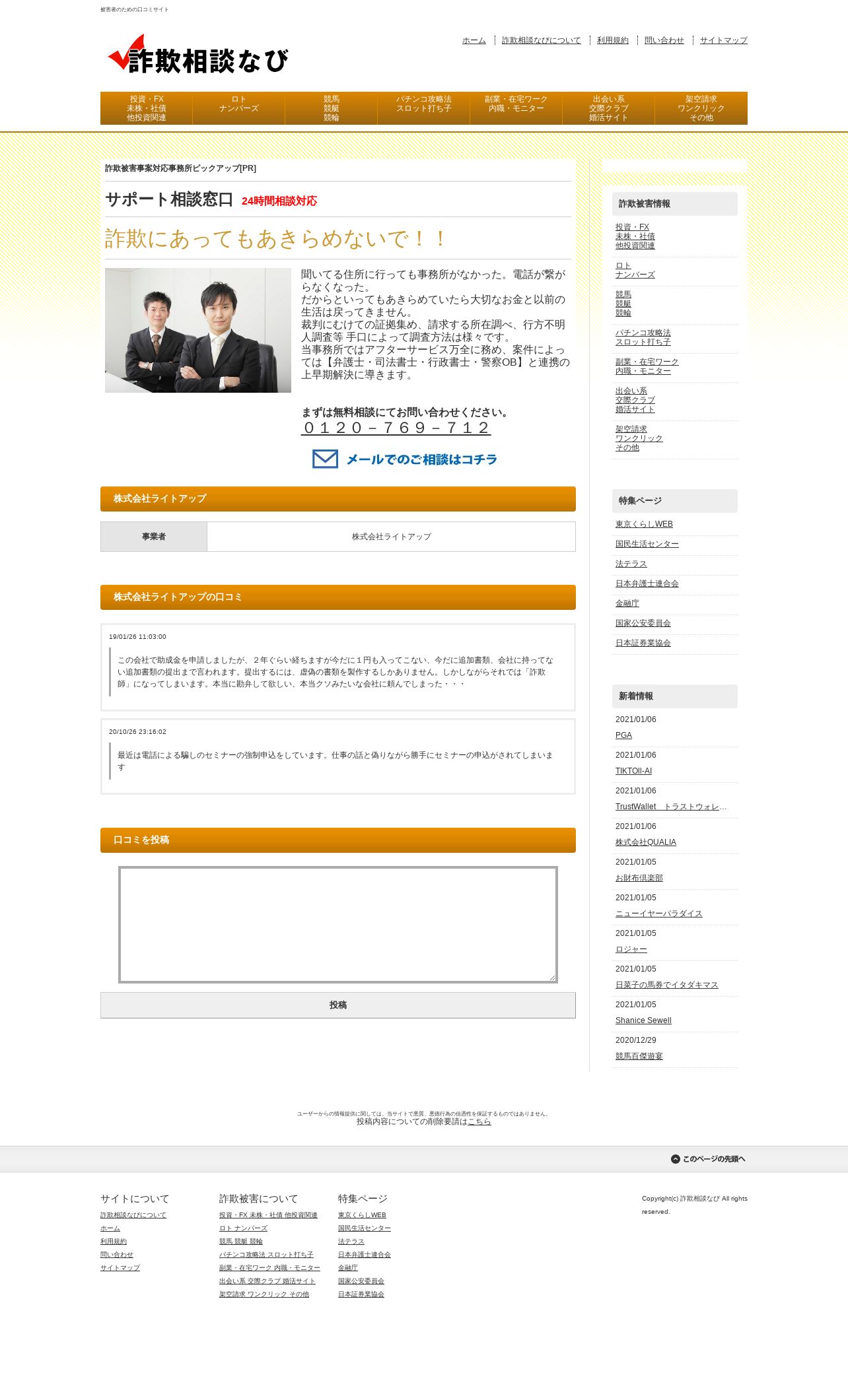Image resolution: width=848 pixels, height=1400 pixels.
Task: Open sidebar 競馬 競艇 競輪 link
Action: click(623, 304)
